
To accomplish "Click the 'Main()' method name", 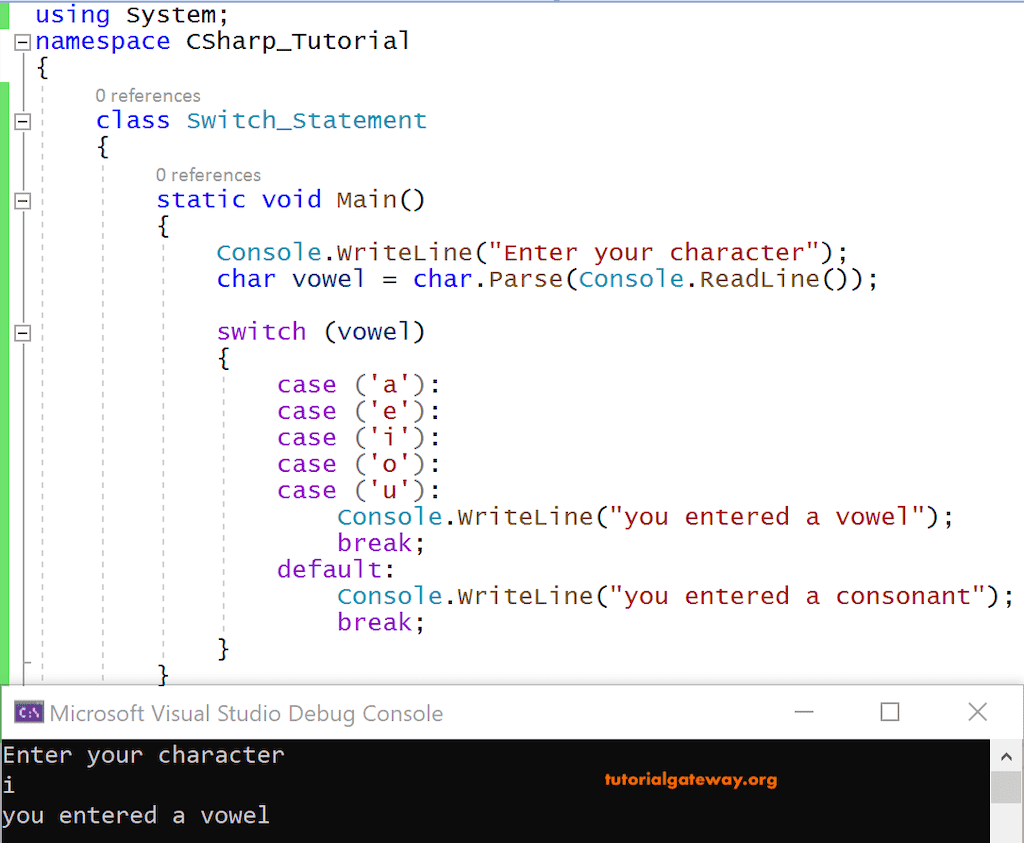I will click(381, 200).
